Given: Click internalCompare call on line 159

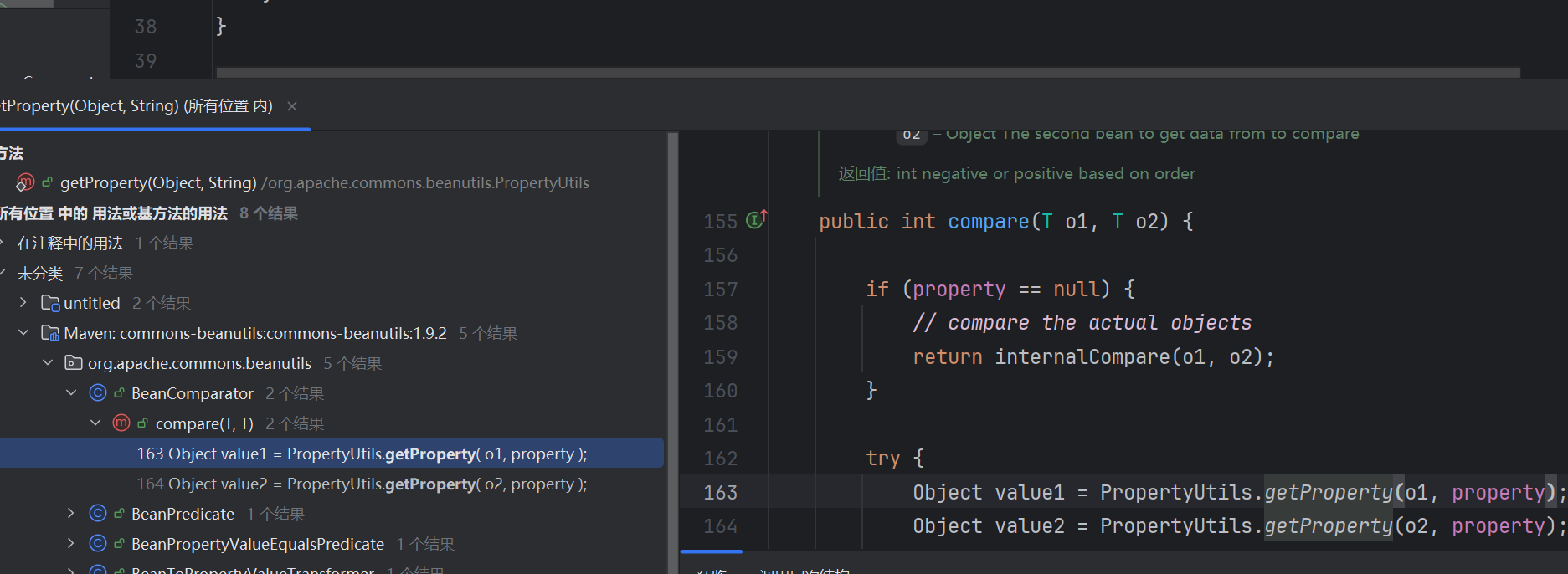Looking at the screenshot, I should pyautogui.click(x=1082, y=357).
